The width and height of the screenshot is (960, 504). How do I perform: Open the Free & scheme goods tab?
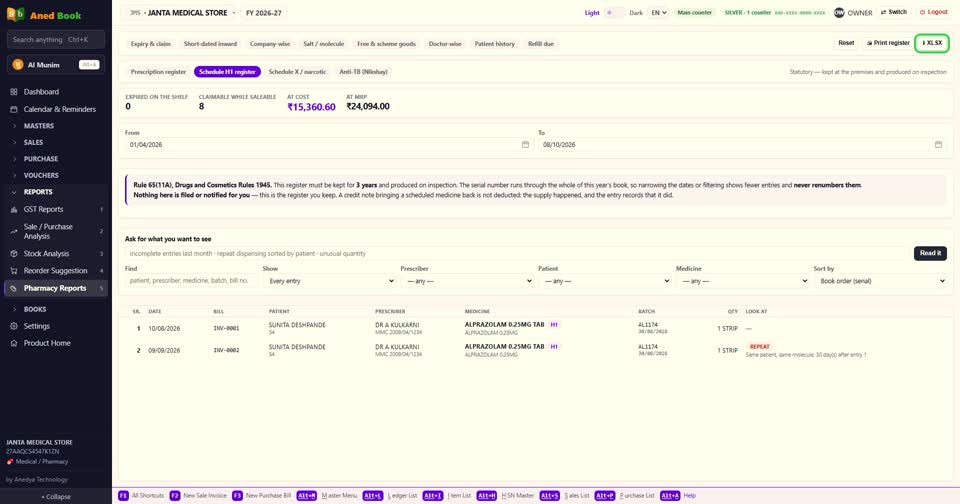point(386,44)
